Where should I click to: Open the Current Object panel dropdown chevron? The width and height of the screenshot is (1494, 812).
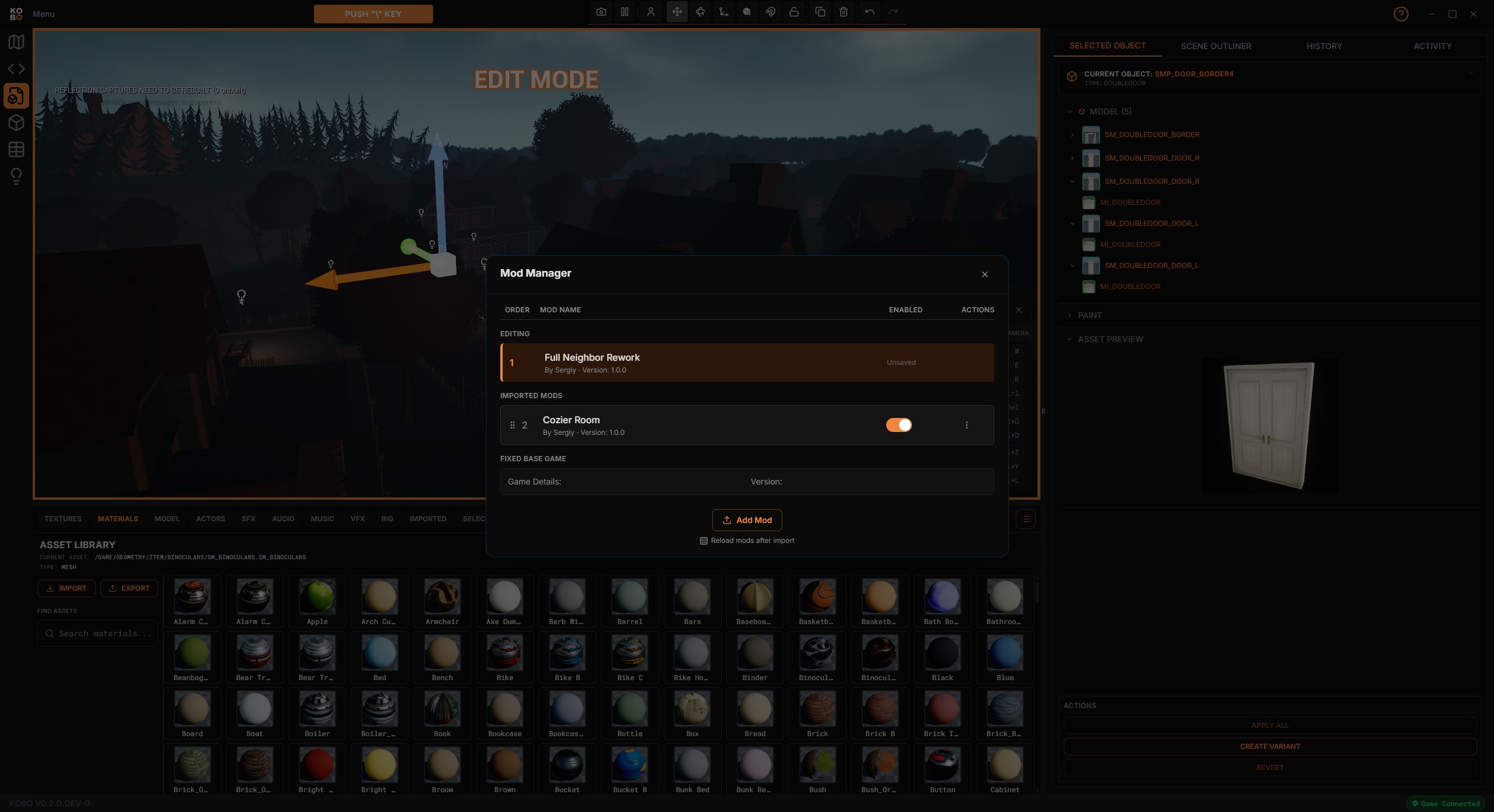click(1471, 74)
